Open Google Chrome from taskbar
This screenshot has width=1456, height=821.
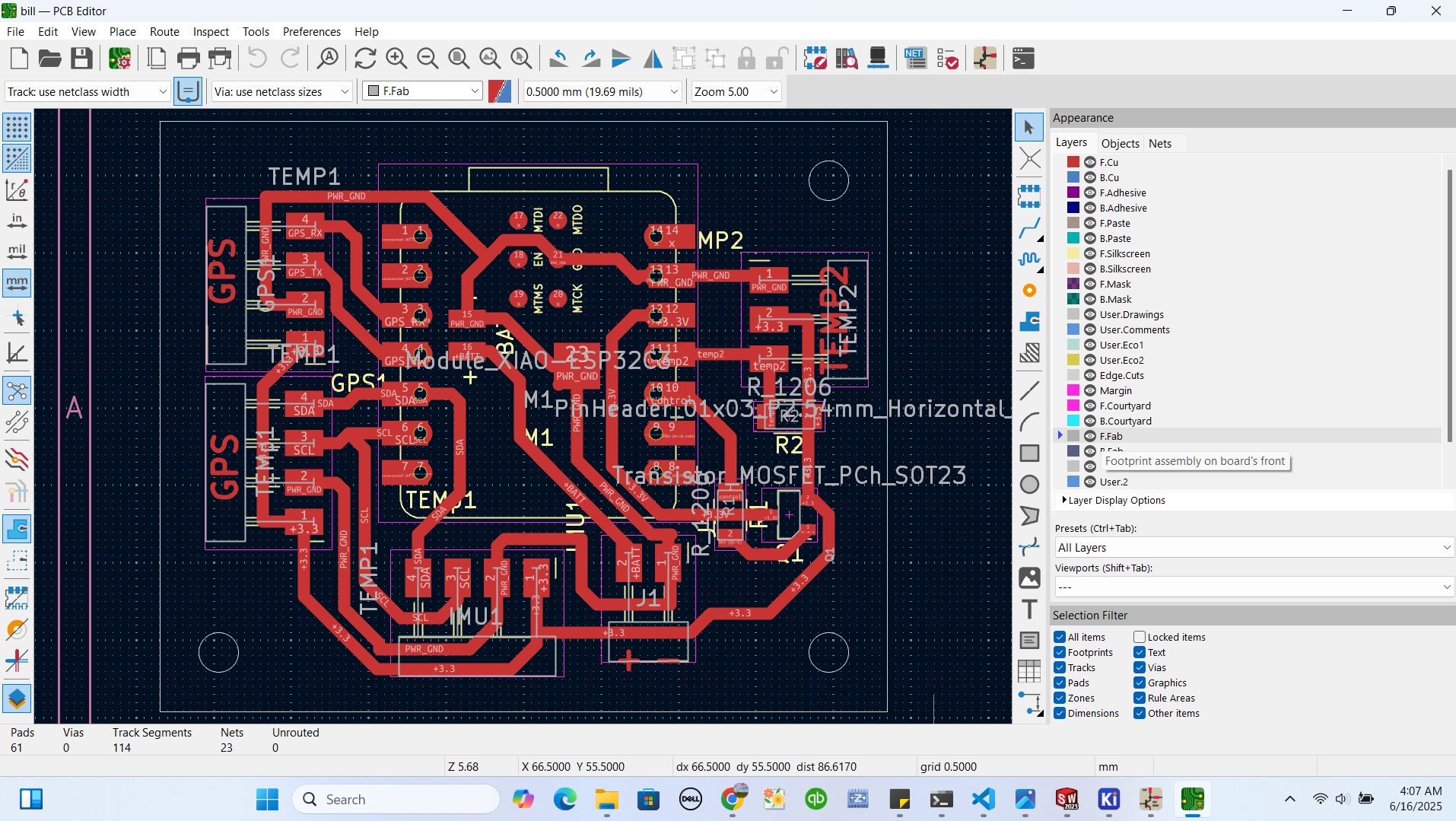(x=733, y=799)
